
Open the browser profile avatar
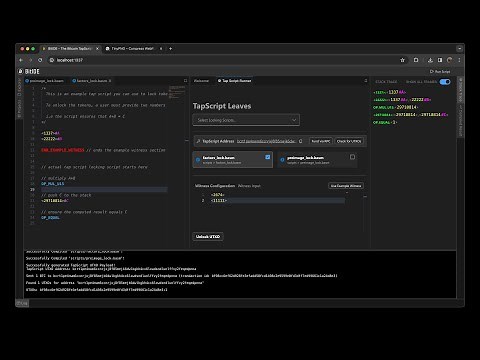click(450, 60)
